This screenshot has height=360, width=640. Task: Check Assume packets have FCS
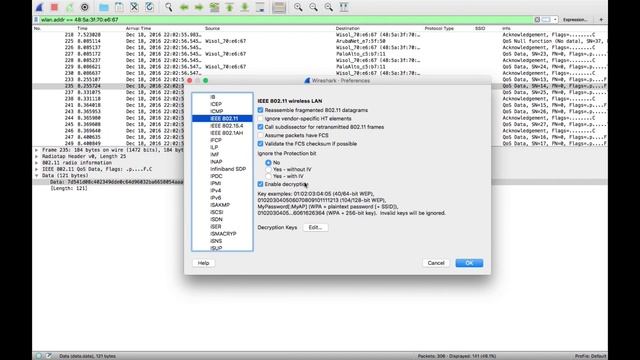pyautogui.click(x=260, y=136)
